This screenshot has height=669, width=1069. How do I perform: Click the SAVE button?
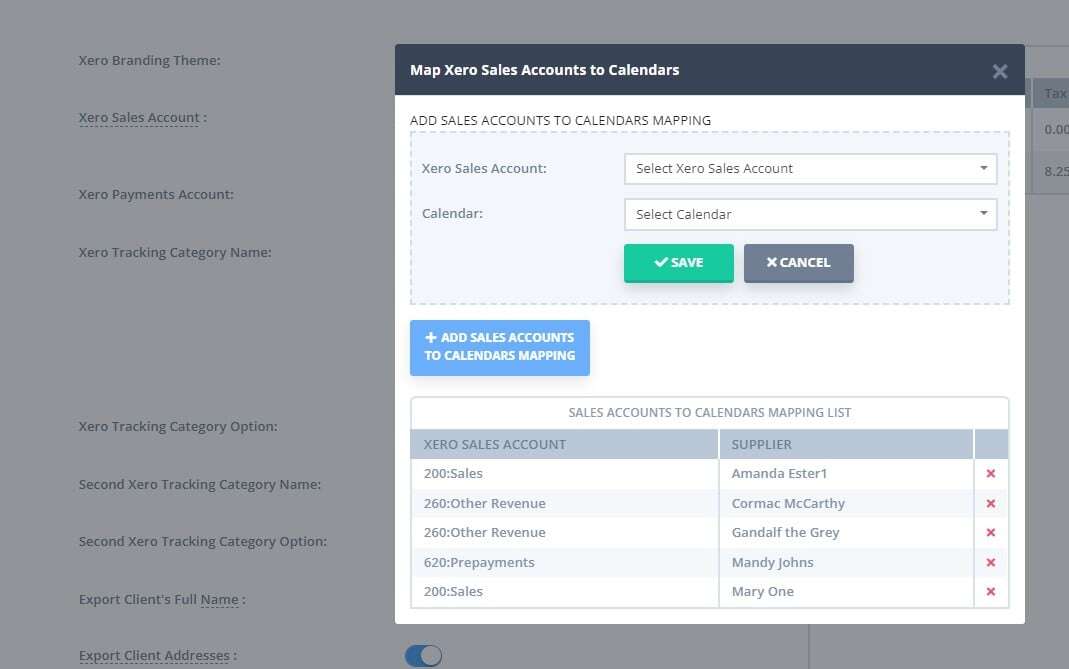click(x=678, y=262)
